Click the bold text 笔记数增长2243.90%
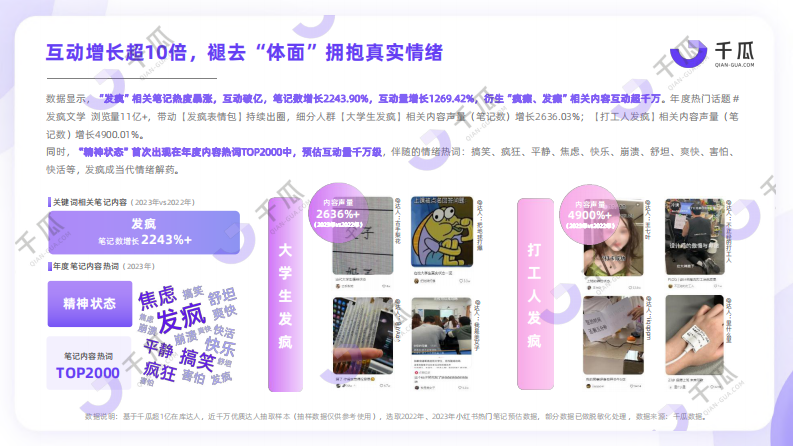Image resolution: width=793 pixels, height=446 pixels. coord(321,99)
